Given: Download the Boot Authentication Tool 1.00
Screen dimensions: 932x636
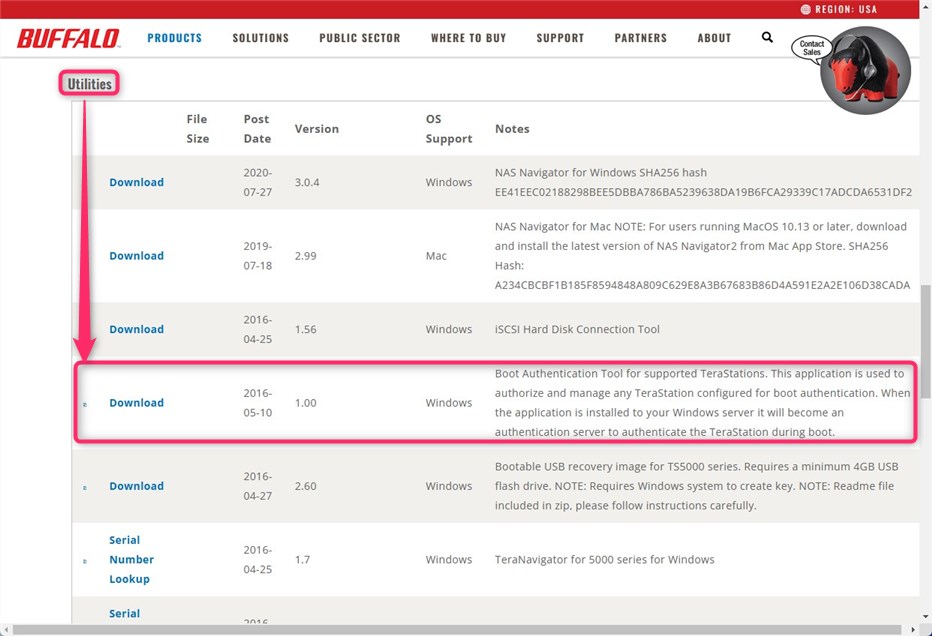Looking at the screenshot, I should pos(136,403).
